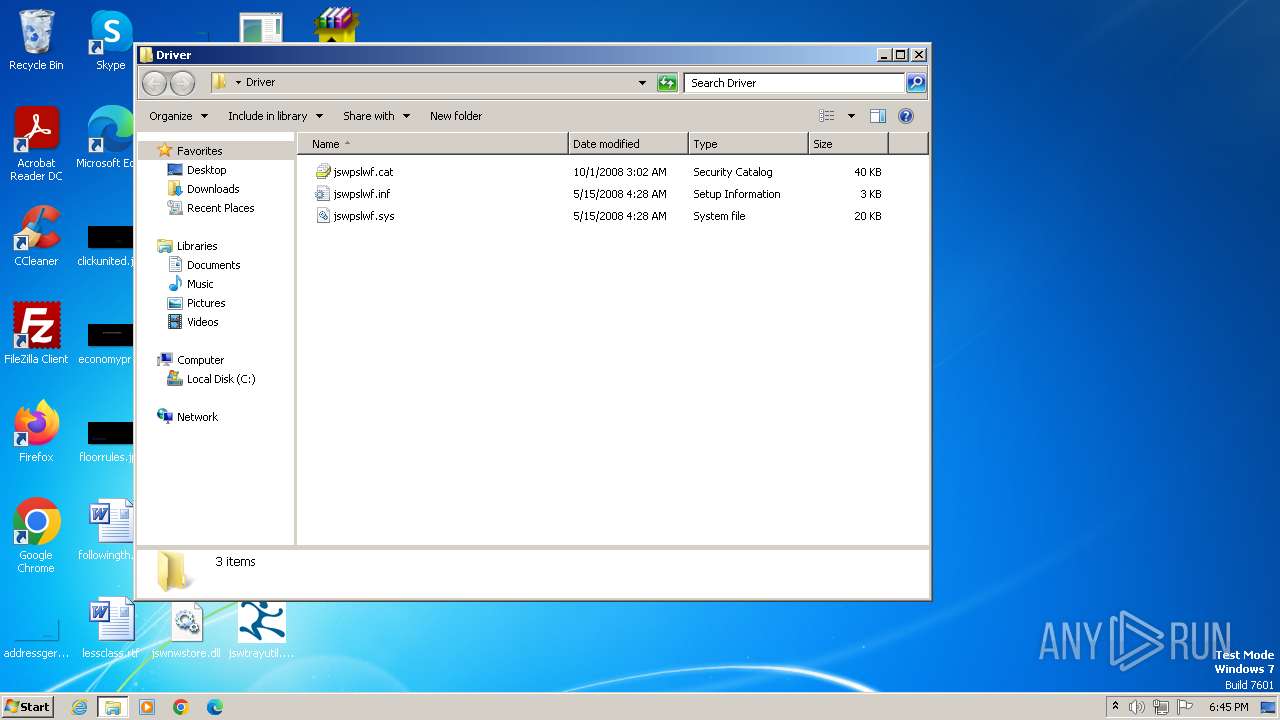Select Libraries in navigation pane

coord(197,246)
